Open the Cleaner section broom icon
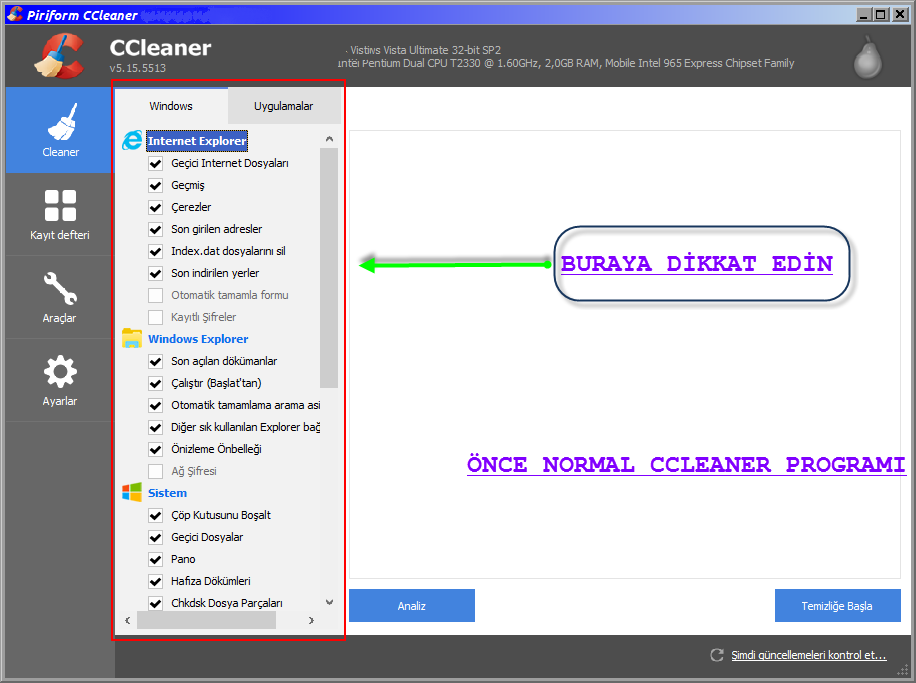 pos(62,122)
